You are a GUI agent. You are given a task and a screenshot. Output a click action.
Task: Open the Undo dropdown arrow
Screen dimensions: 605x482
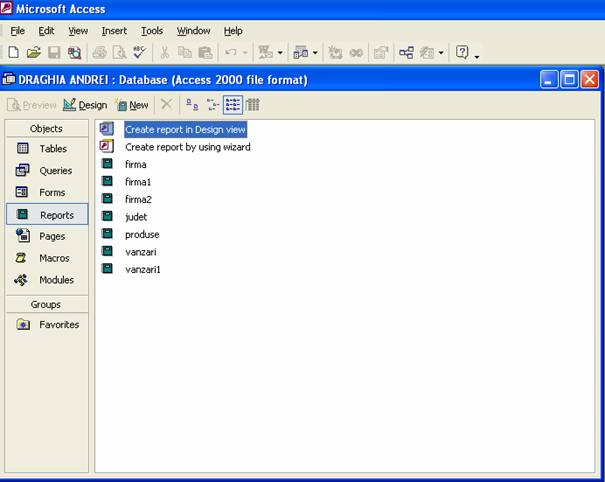point(245,52)
